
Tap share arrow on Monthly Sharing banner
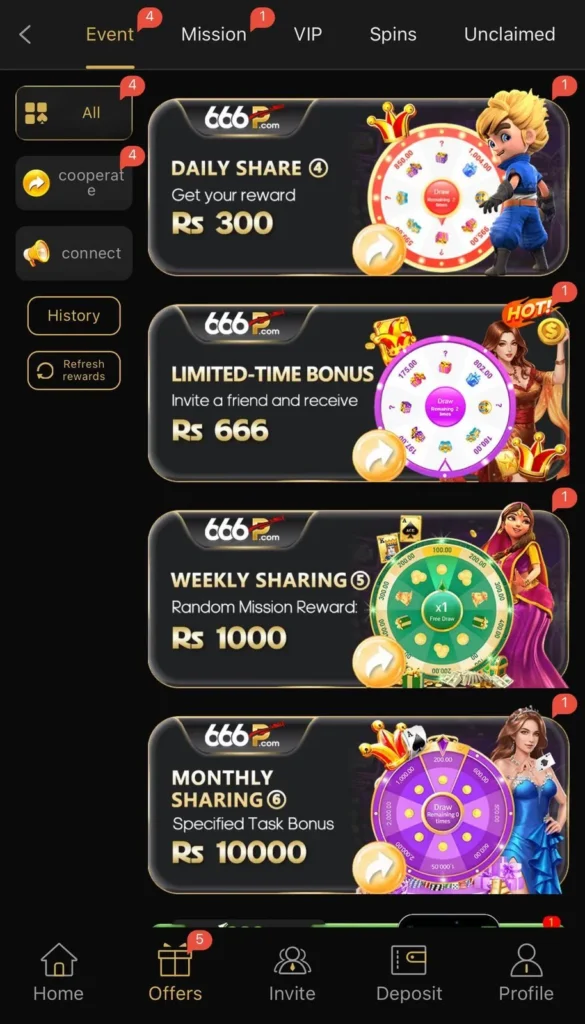pyautogui.click(x=379, y=869)
